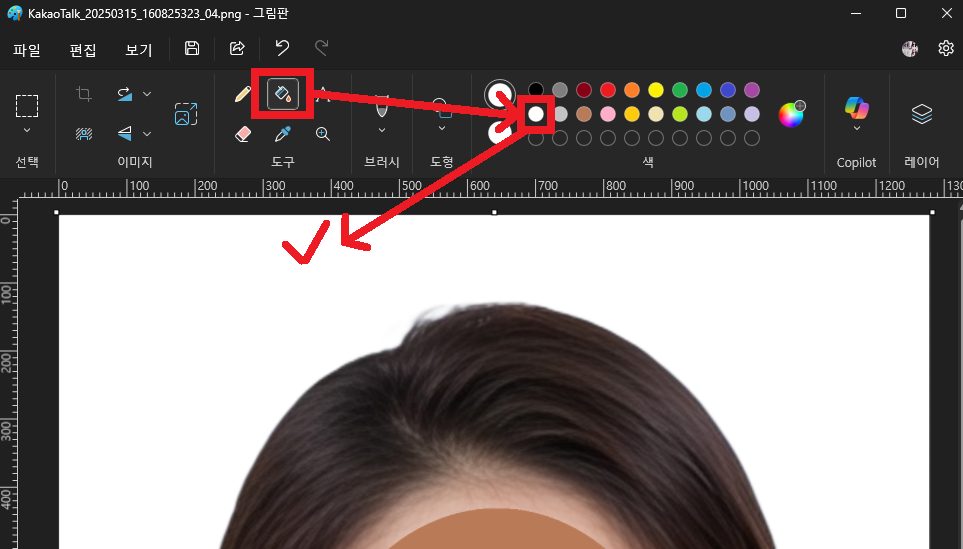Select the Eraser tool
This screenshot has height=549, width=963.
(243, 134)
